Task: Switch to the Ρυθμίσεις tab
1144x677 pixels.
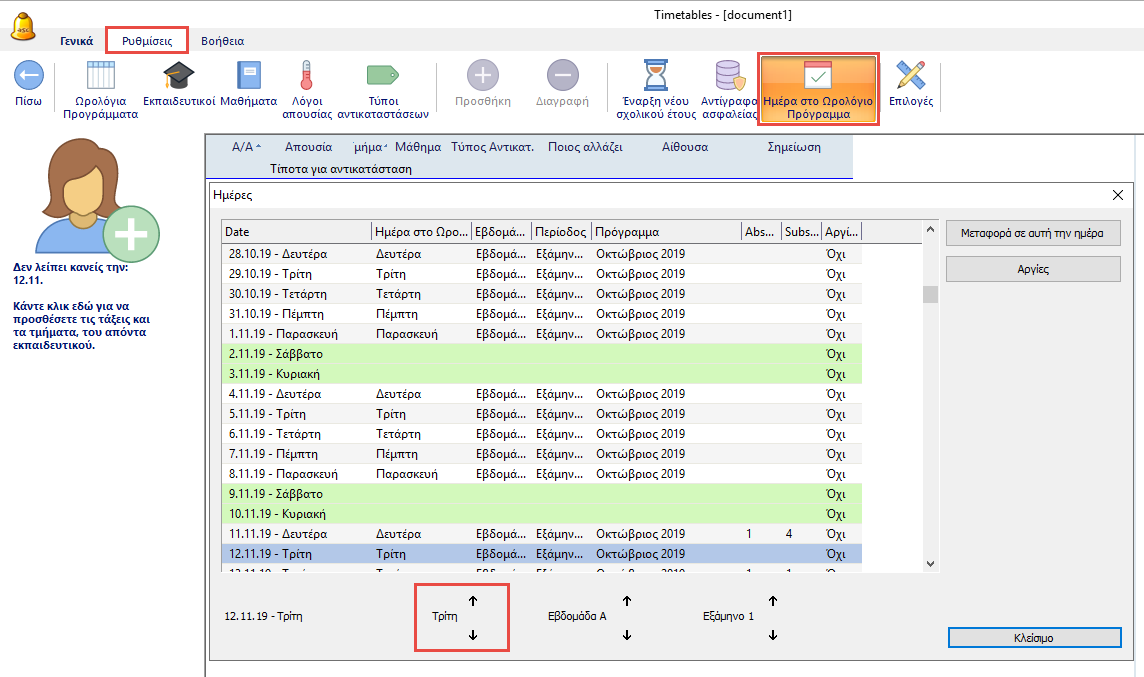Action: coord(147,41)
